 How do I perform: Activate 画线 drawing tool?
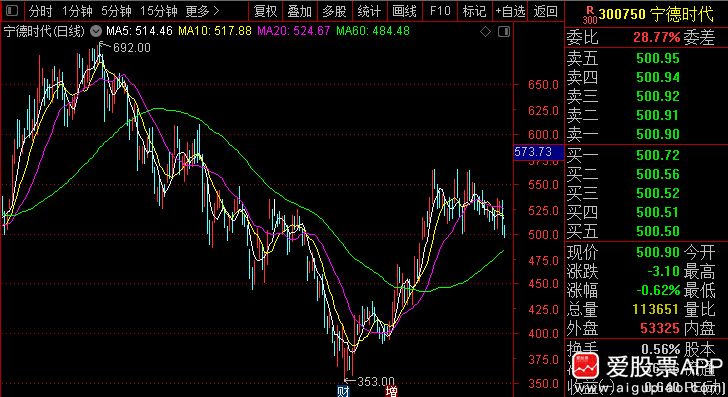tap(404, 11)
